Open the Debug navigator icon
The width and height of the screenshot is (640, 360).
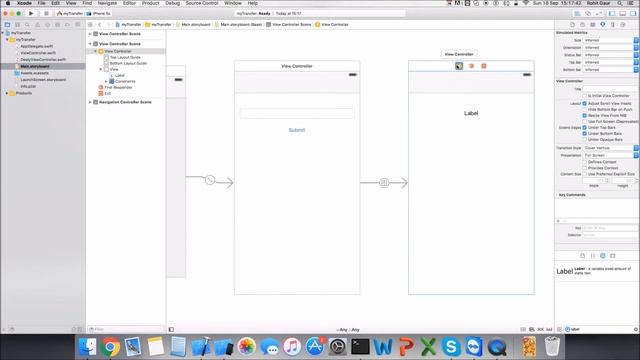click(x=57, y=24)
